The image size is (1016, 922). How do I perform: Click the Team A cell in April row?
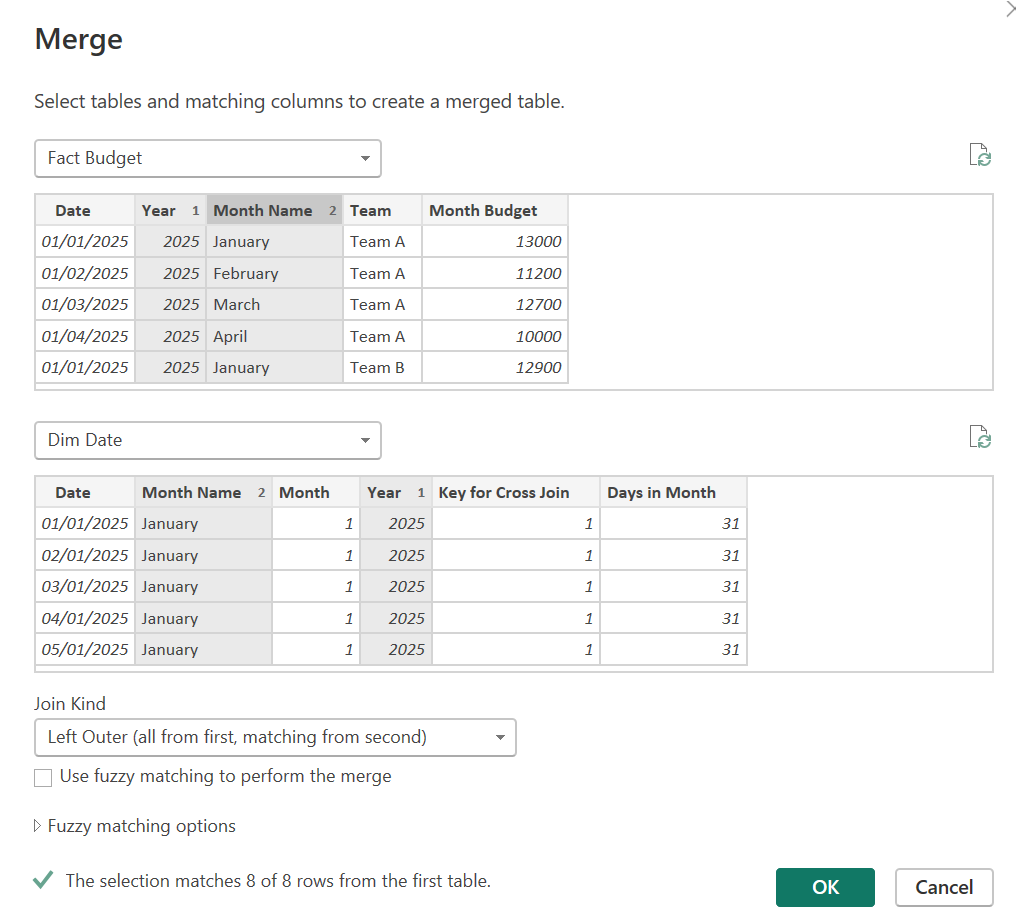[382, 336]
